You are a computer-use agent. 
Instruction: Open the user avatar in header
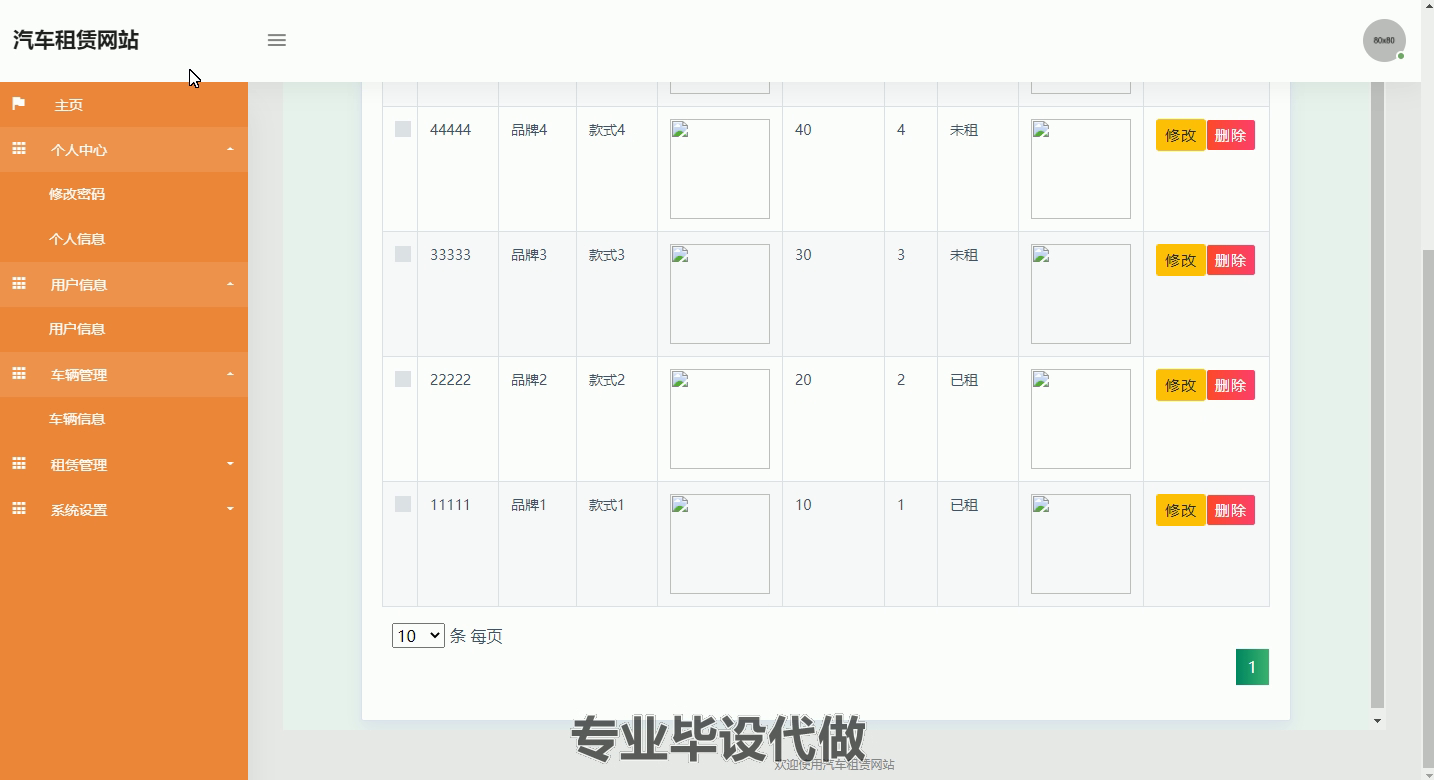tap(1384, 40)
